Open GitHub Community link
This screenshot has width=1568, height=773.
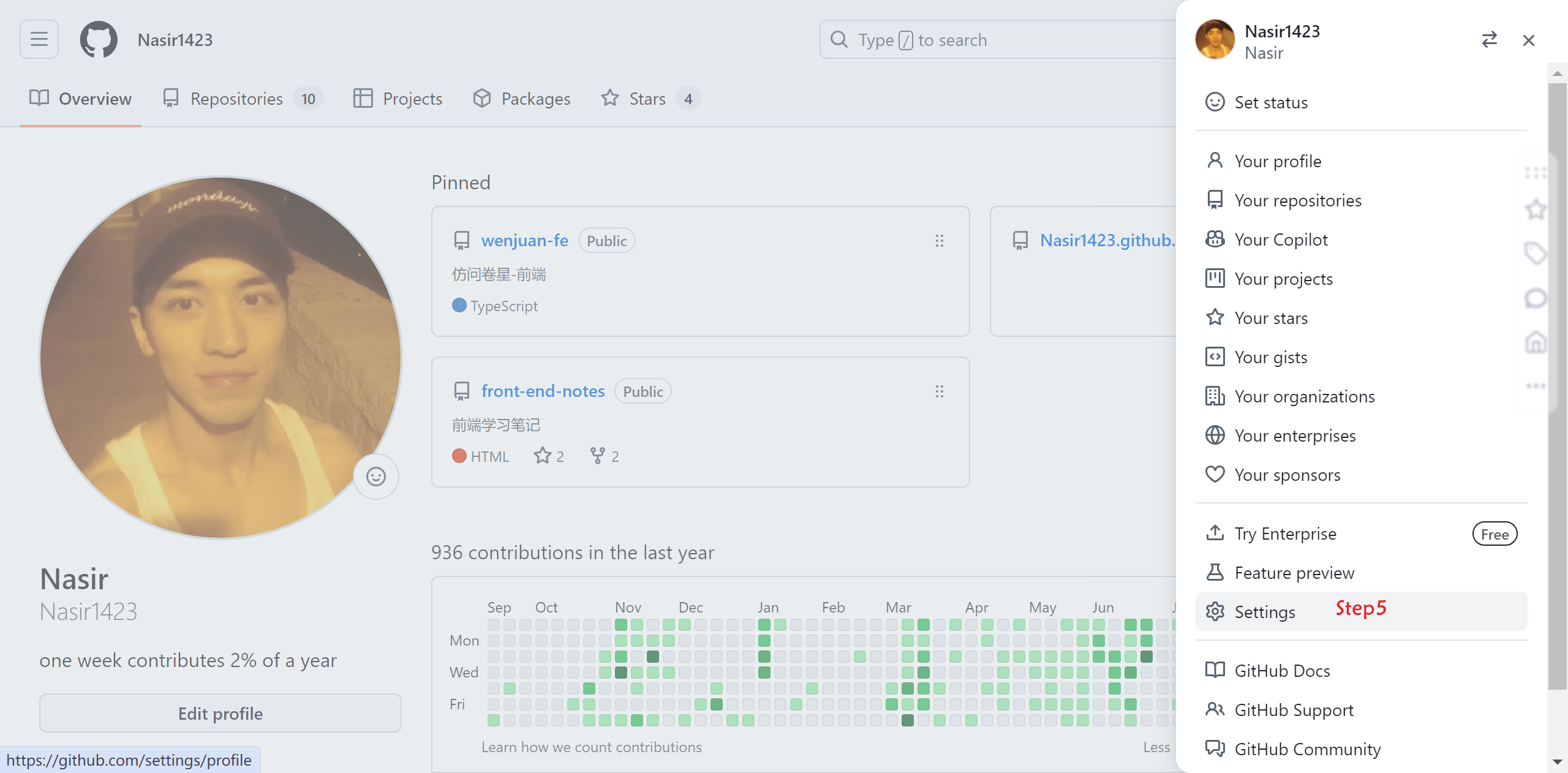[x=1361, y=748]
